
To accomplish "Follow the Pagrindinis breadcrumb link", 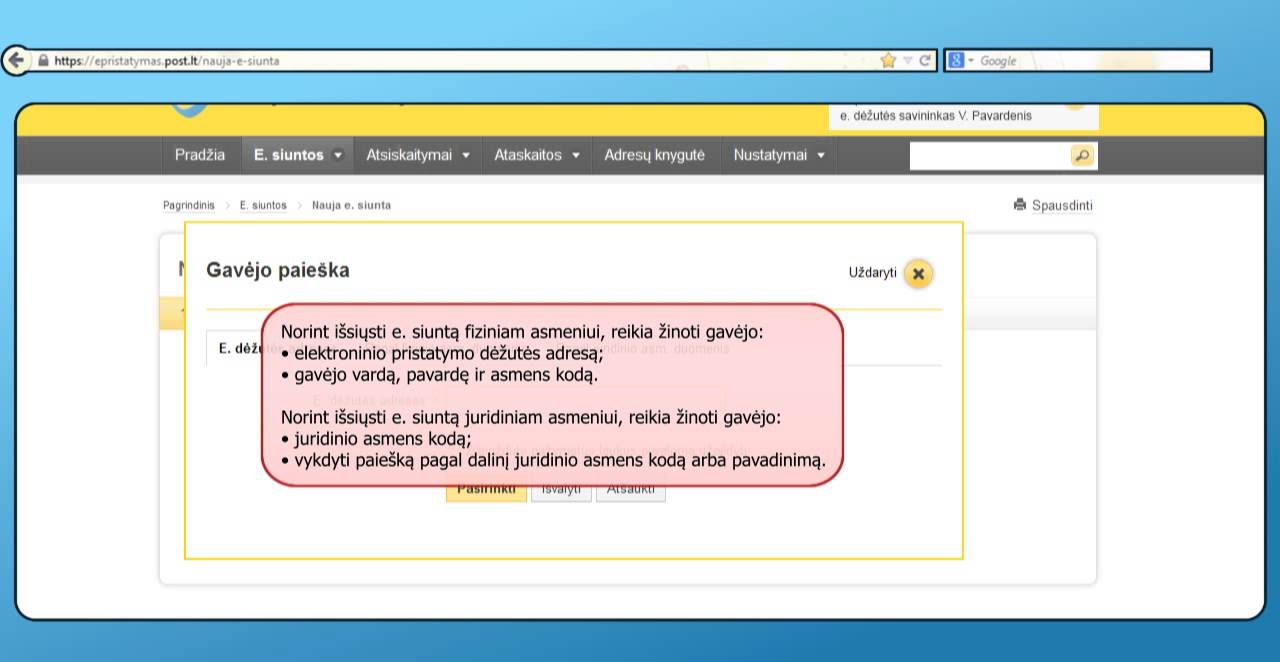I will pyautogui.click(x=189, y=205).
